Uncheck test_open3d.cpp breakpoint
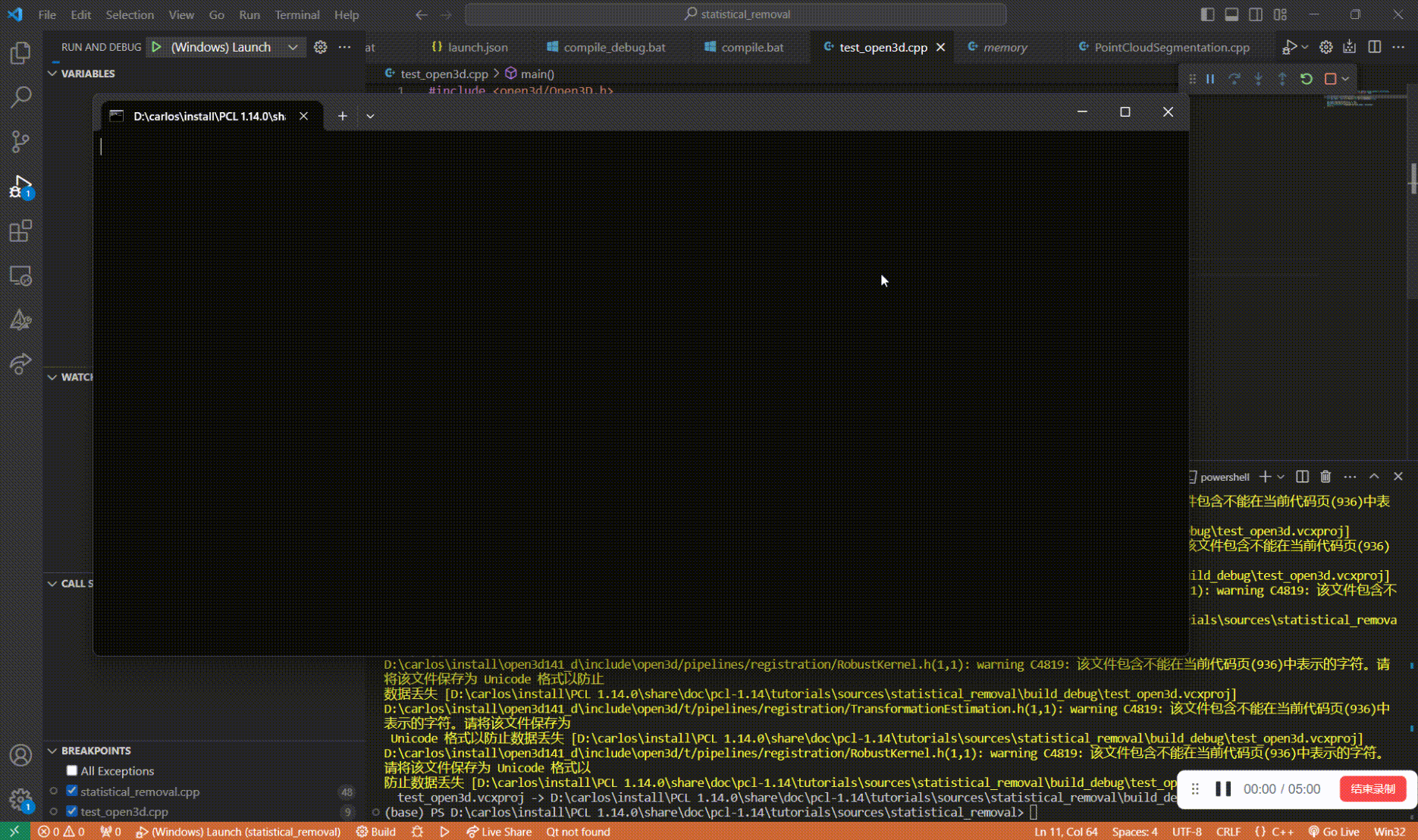This screenshot has width=1418, height=840. click(x=72, y=811)
